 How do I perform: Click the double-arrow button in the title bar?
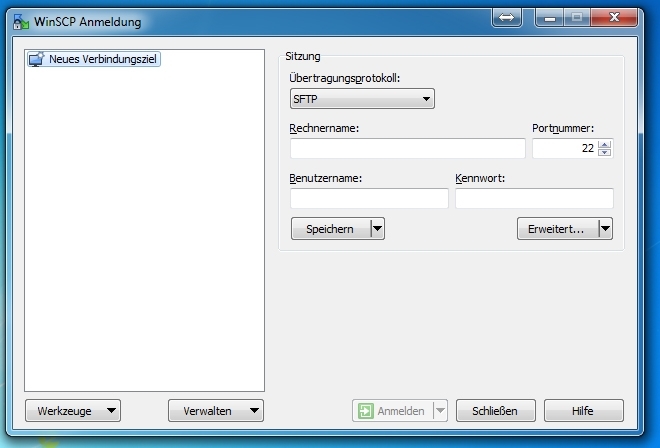(507, 18)
